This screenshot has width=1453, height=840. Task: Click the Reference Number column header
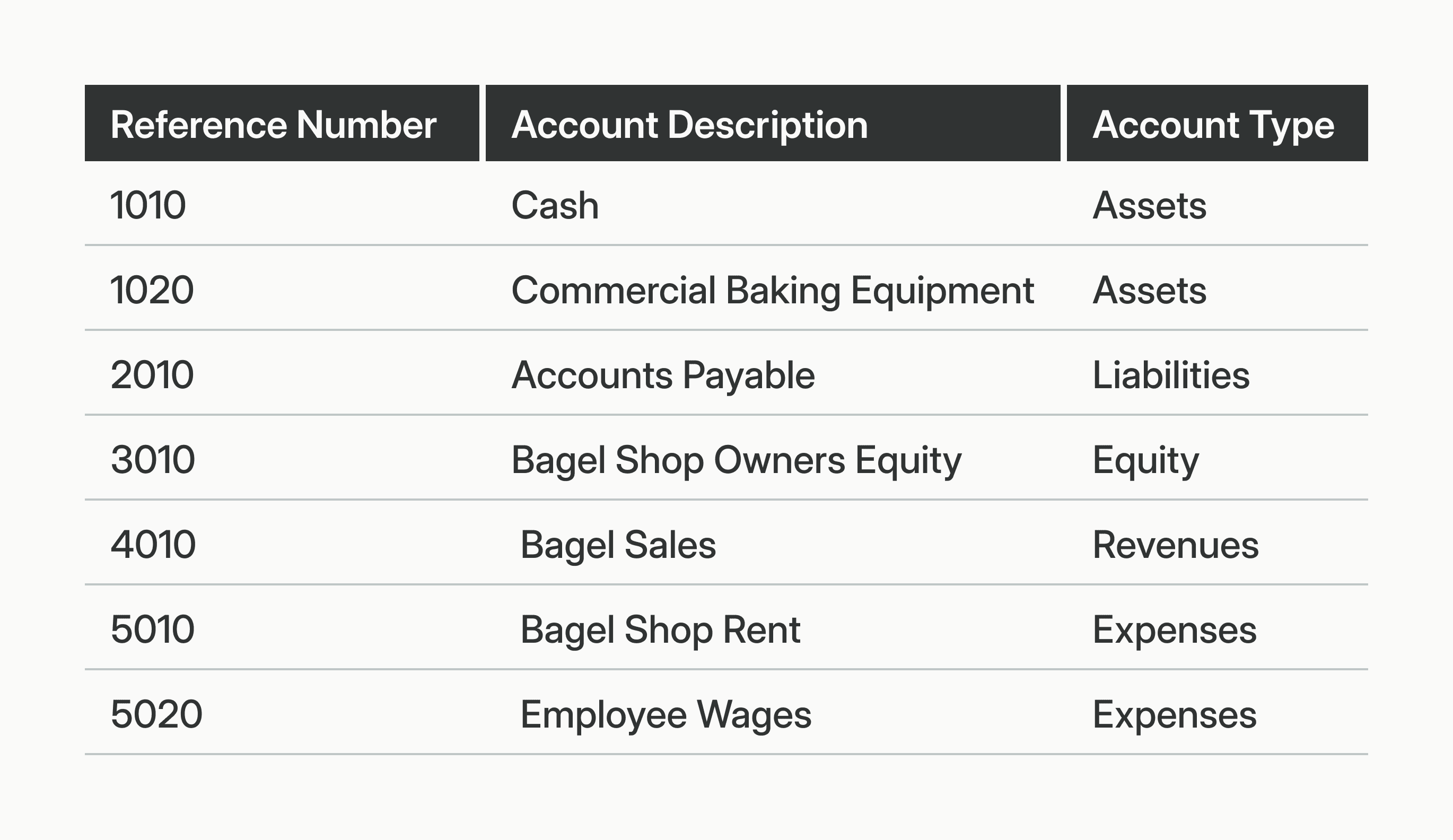coord(273,125)
